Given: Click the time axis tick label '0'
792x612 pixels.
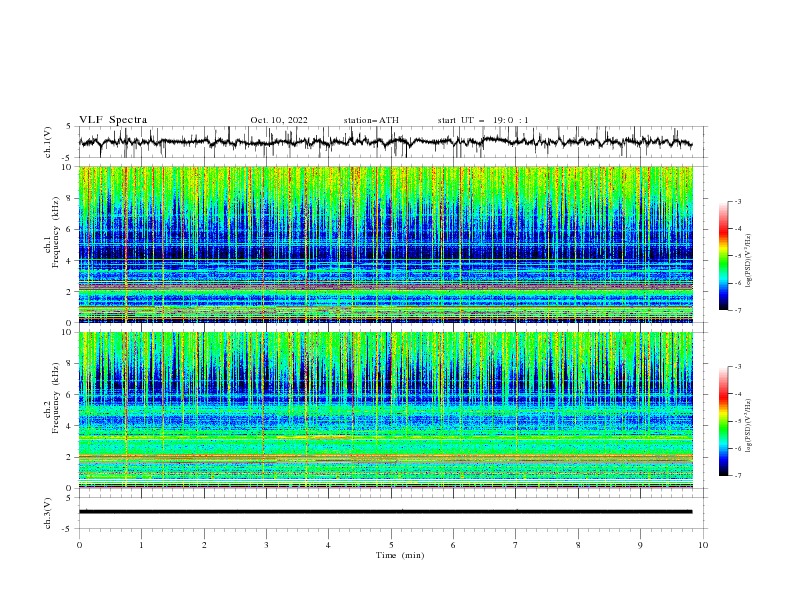Looking at the screenshot, I should 79,545.
